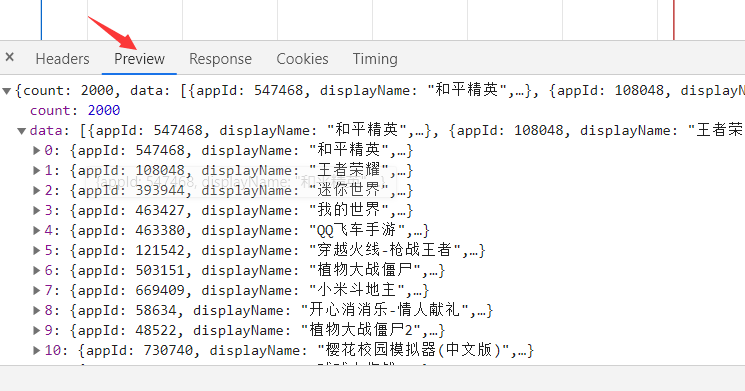Expand item 10 樱花校园模拟器

(x=36, y=351)
